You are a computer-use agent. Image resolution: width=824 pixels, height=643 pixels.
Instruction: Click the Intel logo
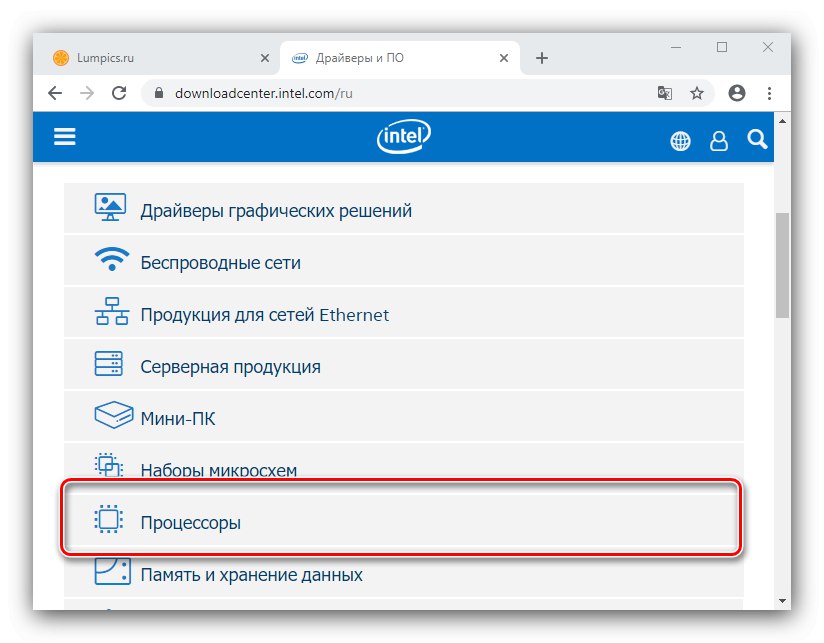[404, 138]
